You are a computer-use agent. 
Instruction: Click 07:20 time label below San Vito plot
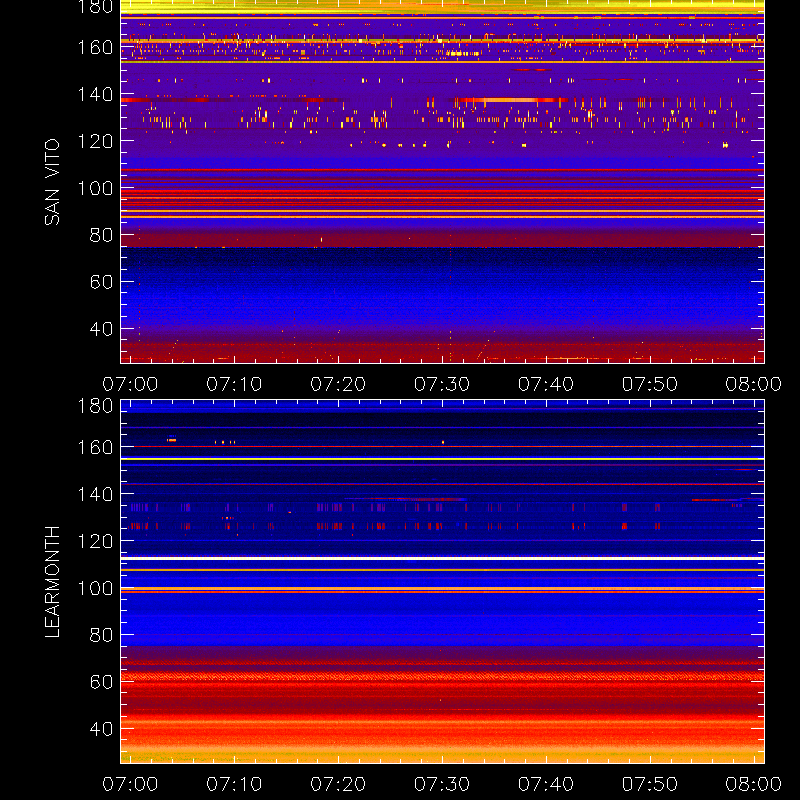coord(338,384)
